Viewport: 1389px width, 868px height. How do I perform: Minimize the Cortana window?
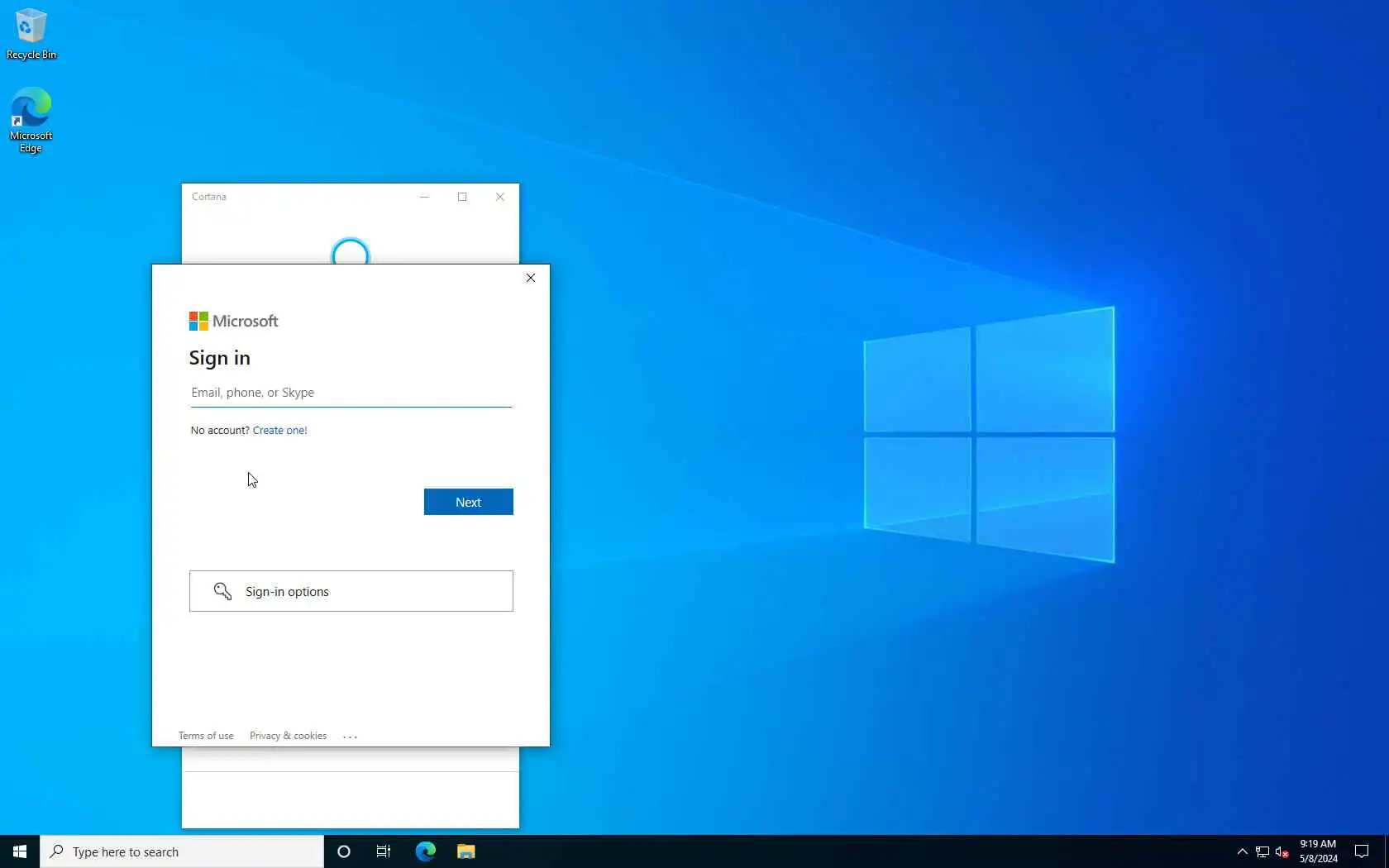coord(424,197)
